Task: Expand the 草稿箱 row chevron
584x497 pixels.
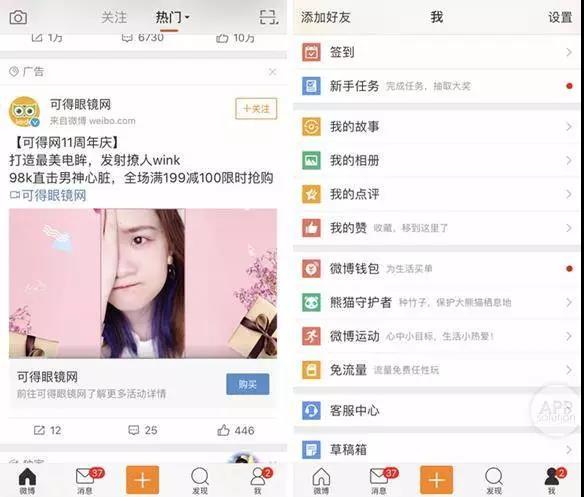Action: [x=569, y=450]
